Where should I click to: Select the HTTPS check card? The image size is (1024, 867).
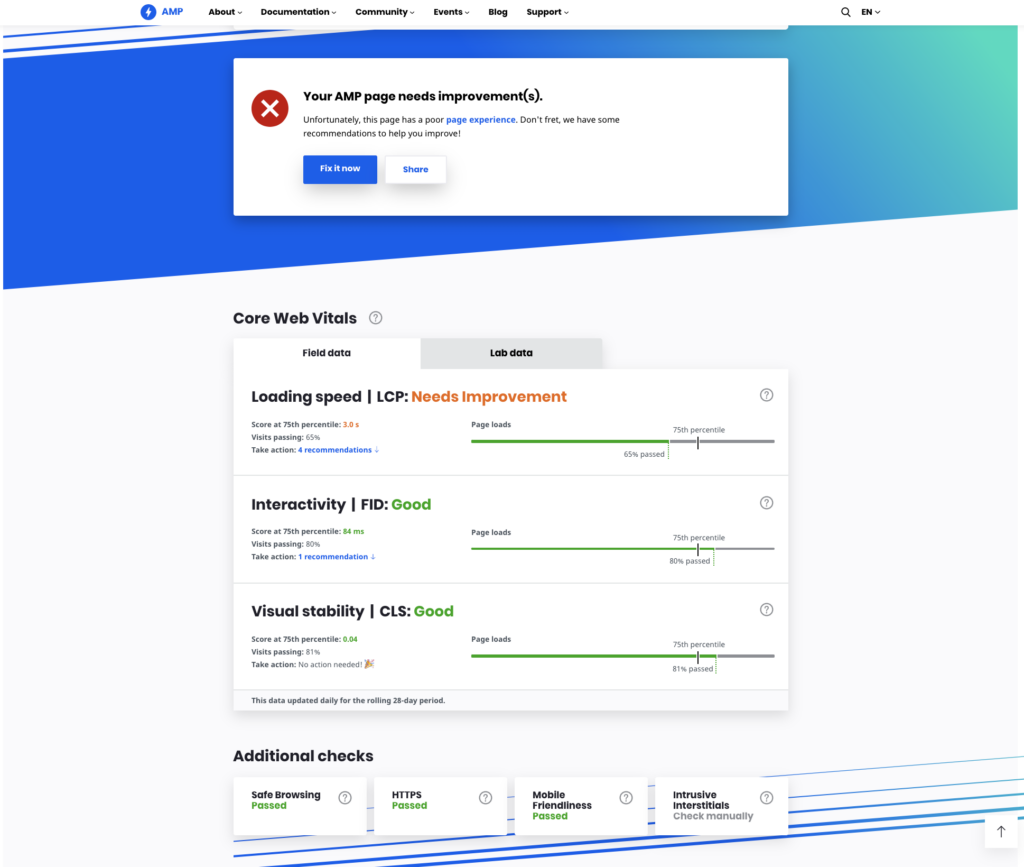coord(440,806)
